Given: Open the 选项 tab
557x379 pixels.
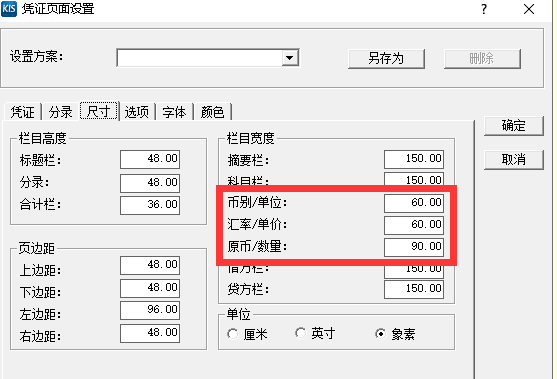Looking at the screenshot, I should click(137, 112).
